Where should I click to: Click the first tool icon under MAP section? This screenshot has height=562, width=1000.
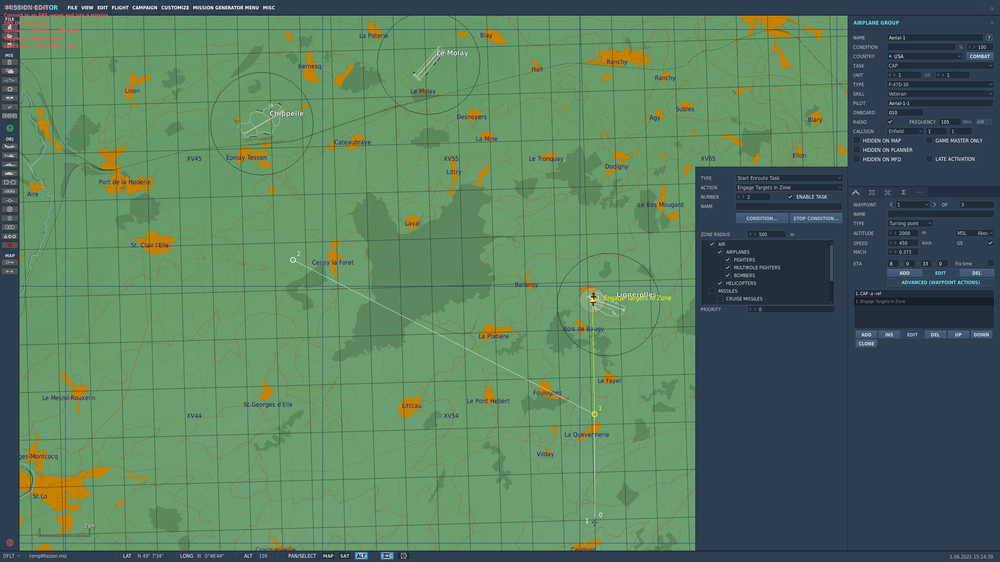(x=10, y=262)
